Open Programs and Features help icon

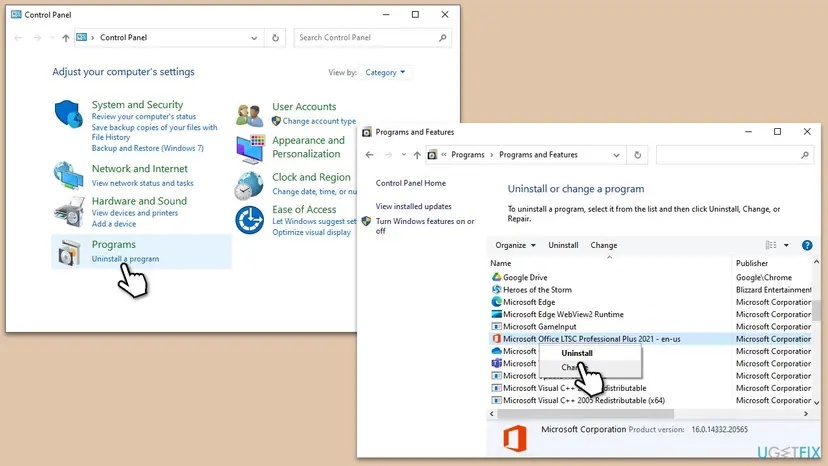pyautogui.click(x=807, y=245)
